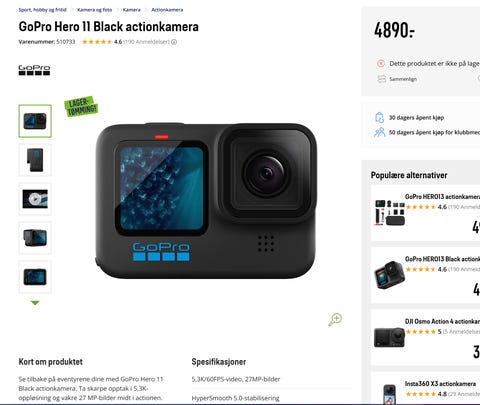Click the magnifier zoom icon below image
The height and width of the screenshot is (405, 480).
pos(335,319)
